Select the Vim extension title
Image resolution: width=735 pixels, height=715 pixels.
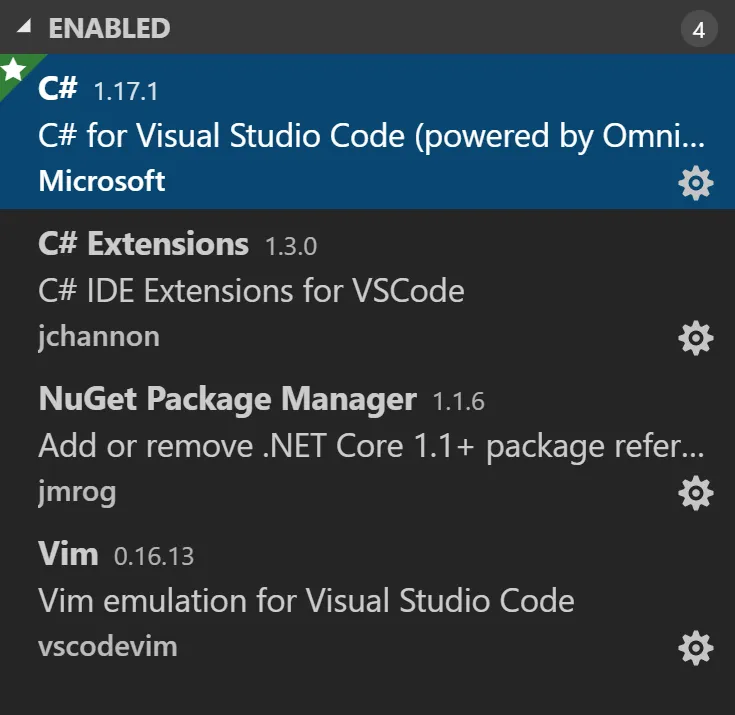68,553
